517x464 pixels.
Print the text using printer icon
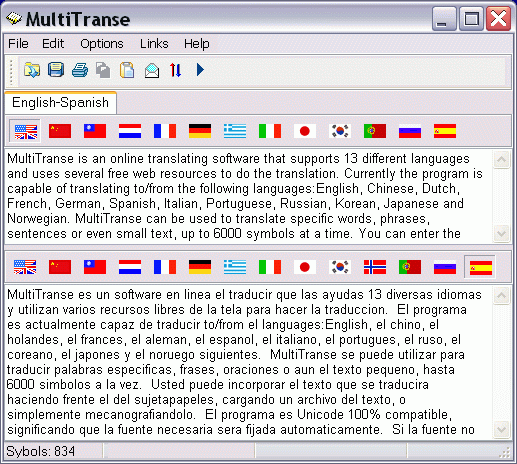[x=80, y=70]
